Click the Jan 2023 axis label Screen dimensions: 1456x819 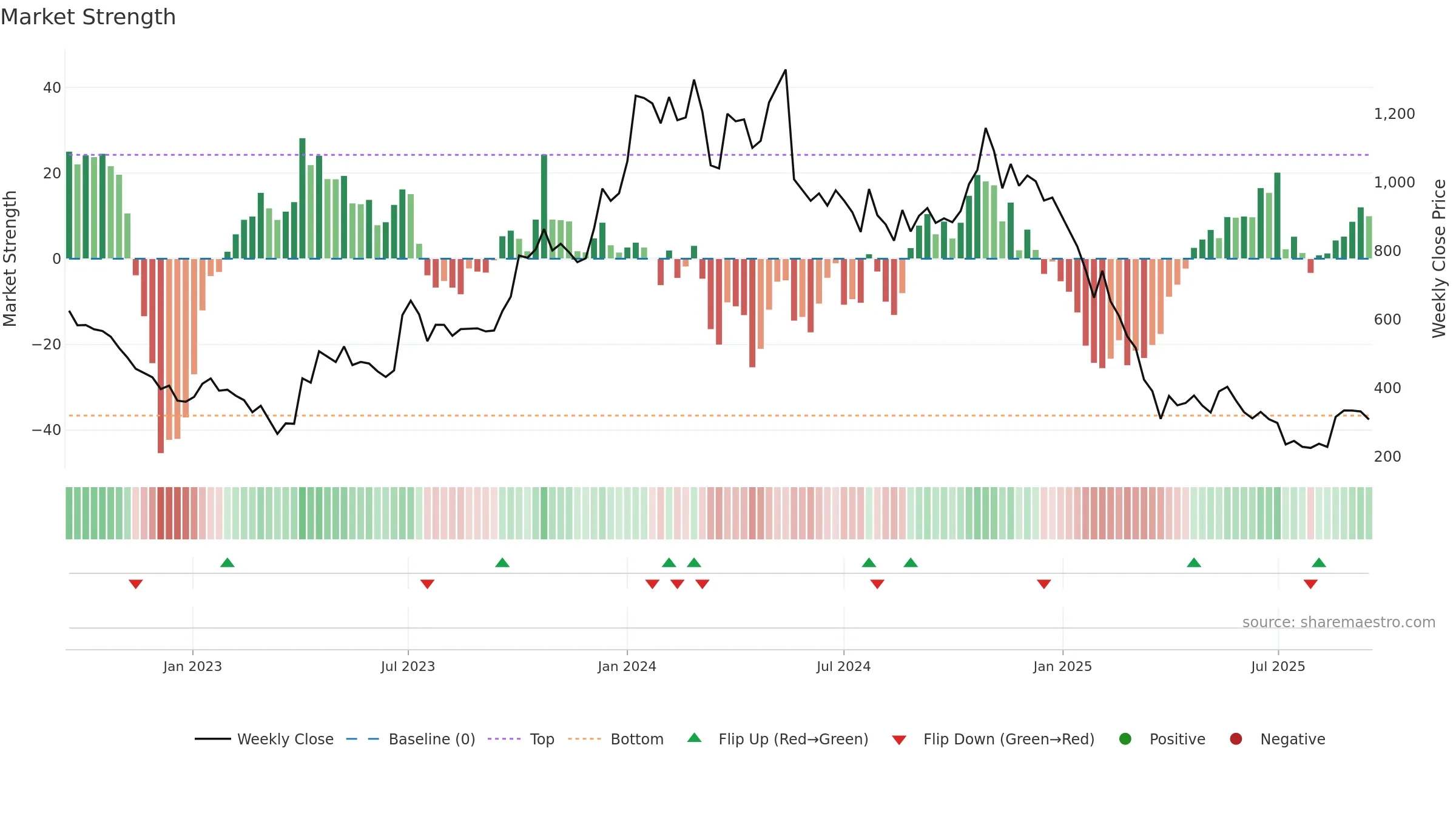tap(192, 666)
